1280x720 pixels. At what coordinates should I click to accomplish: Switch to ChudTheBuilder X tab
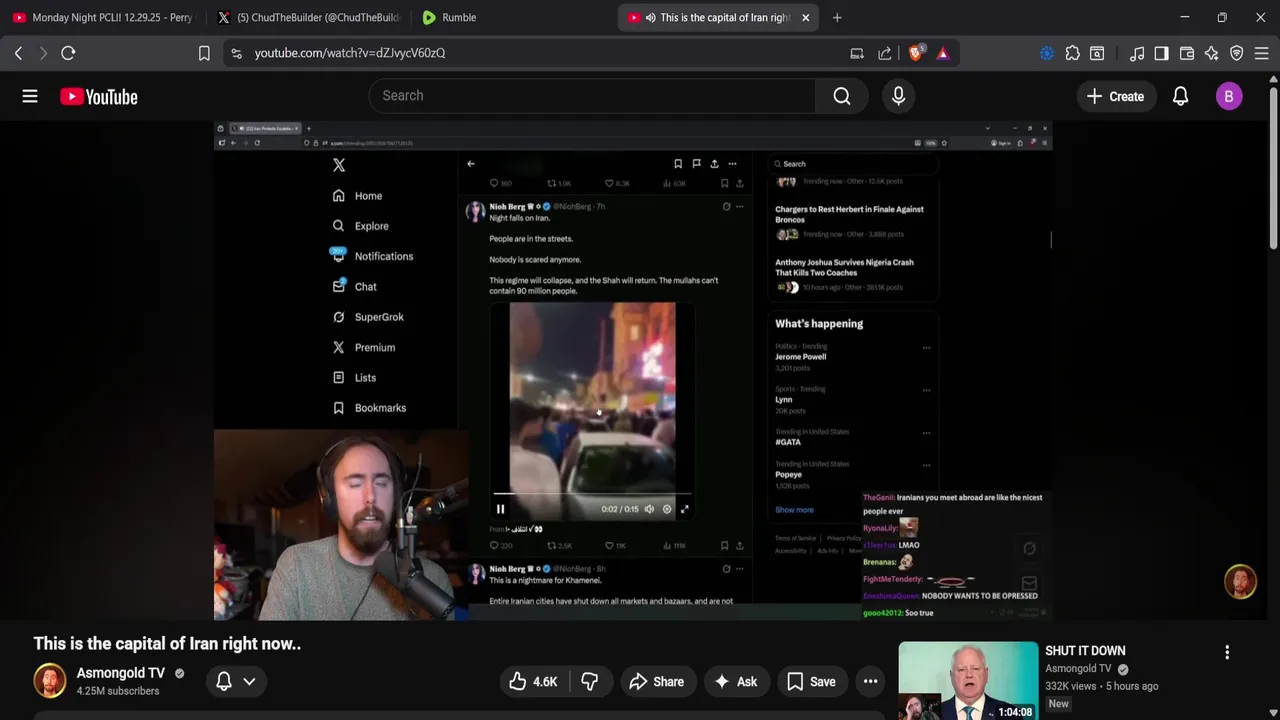308,17
